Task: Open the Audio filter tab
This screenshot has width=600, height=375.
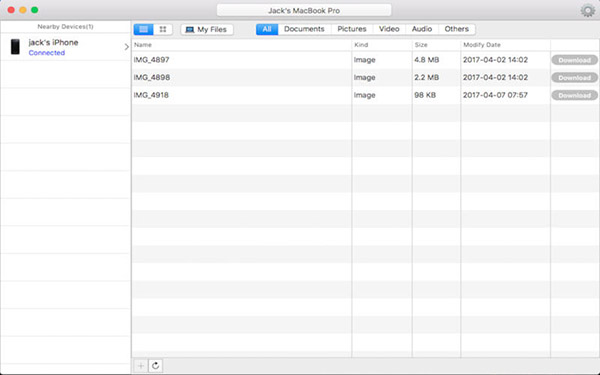Action: 422,29
